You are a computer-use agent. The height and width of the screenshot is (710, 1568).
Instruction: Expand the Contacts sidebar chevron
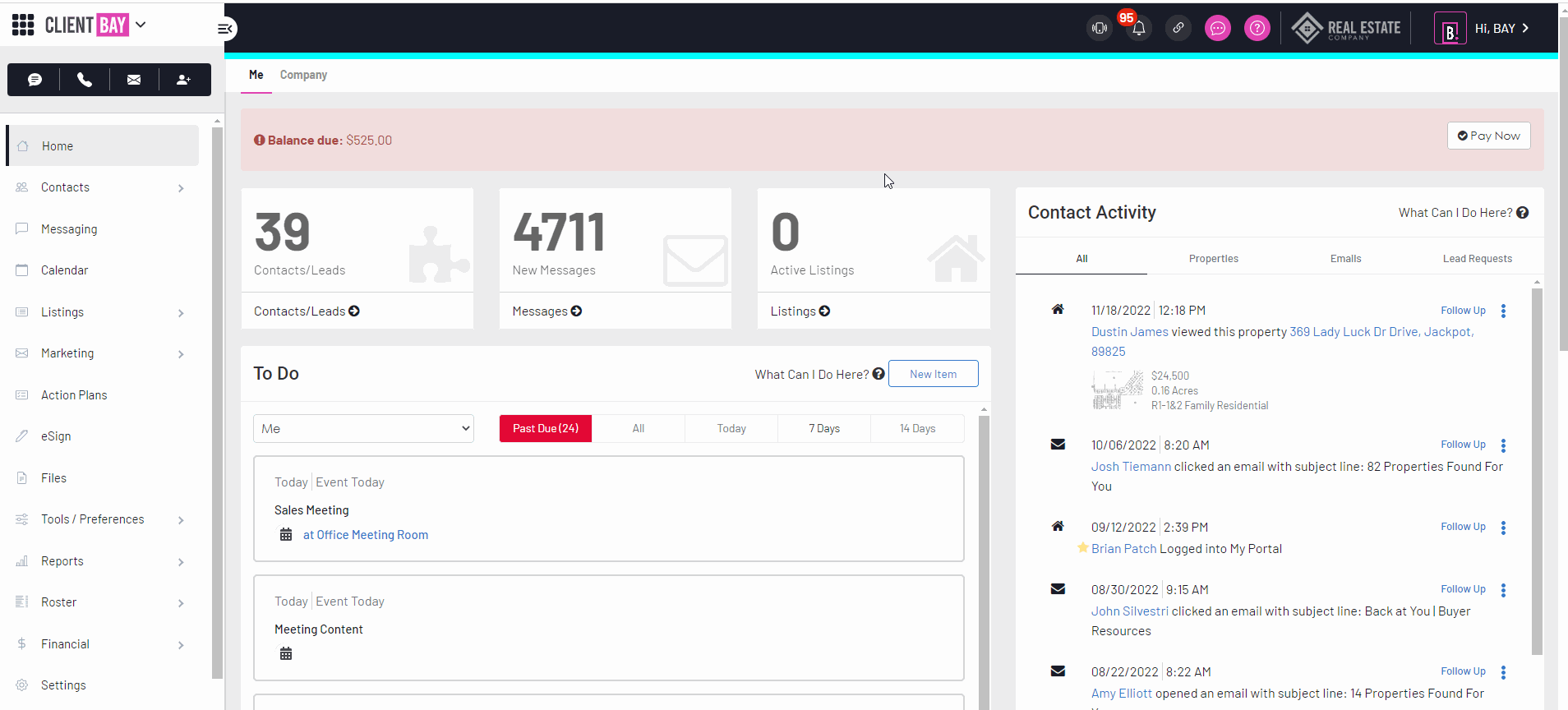(181, 188)
